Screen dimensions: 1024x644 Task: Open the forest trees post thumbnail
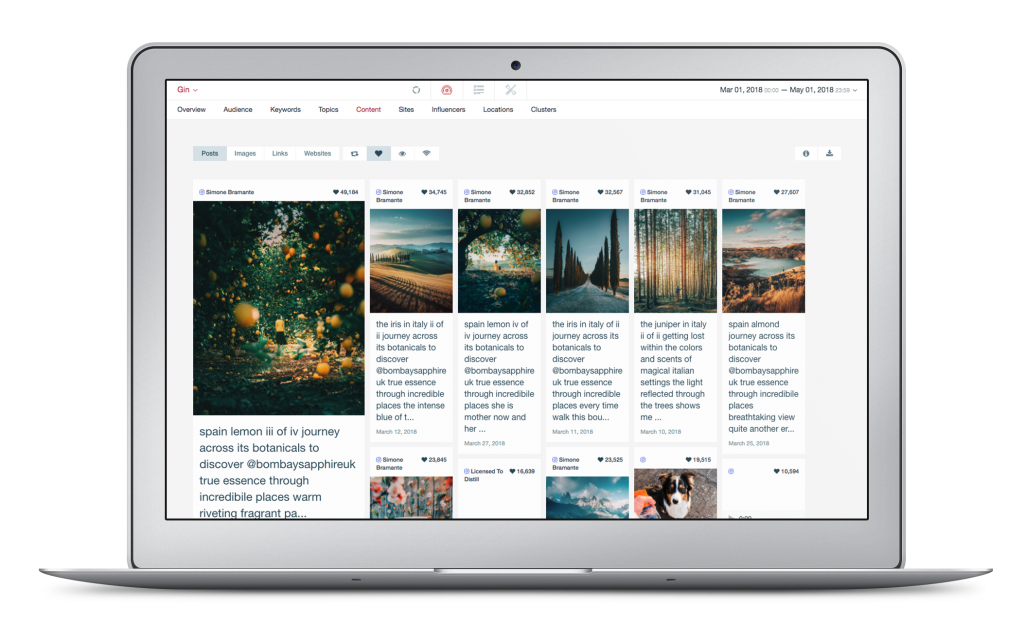[x=675, y=260]
